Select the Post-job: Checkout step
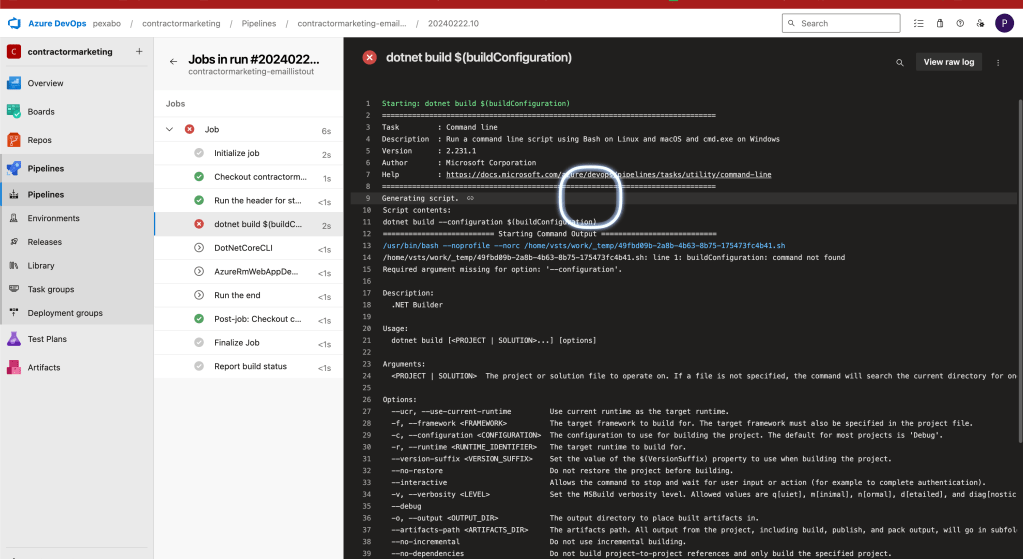This screenshot has height=559, width=1023. click(249, 319)
